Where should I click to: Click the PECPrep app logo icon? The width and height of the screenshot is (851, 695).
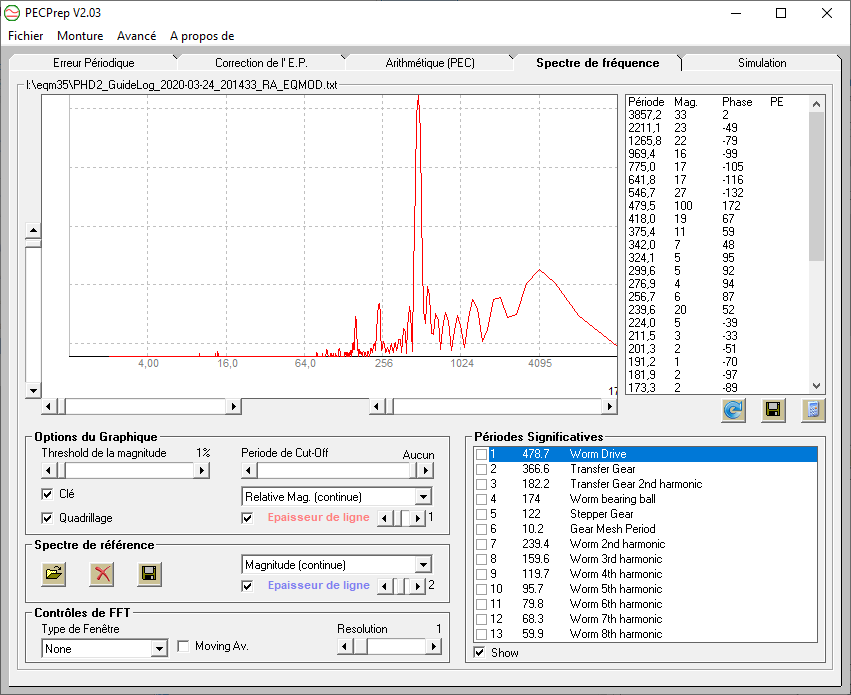tap(12, 12)
